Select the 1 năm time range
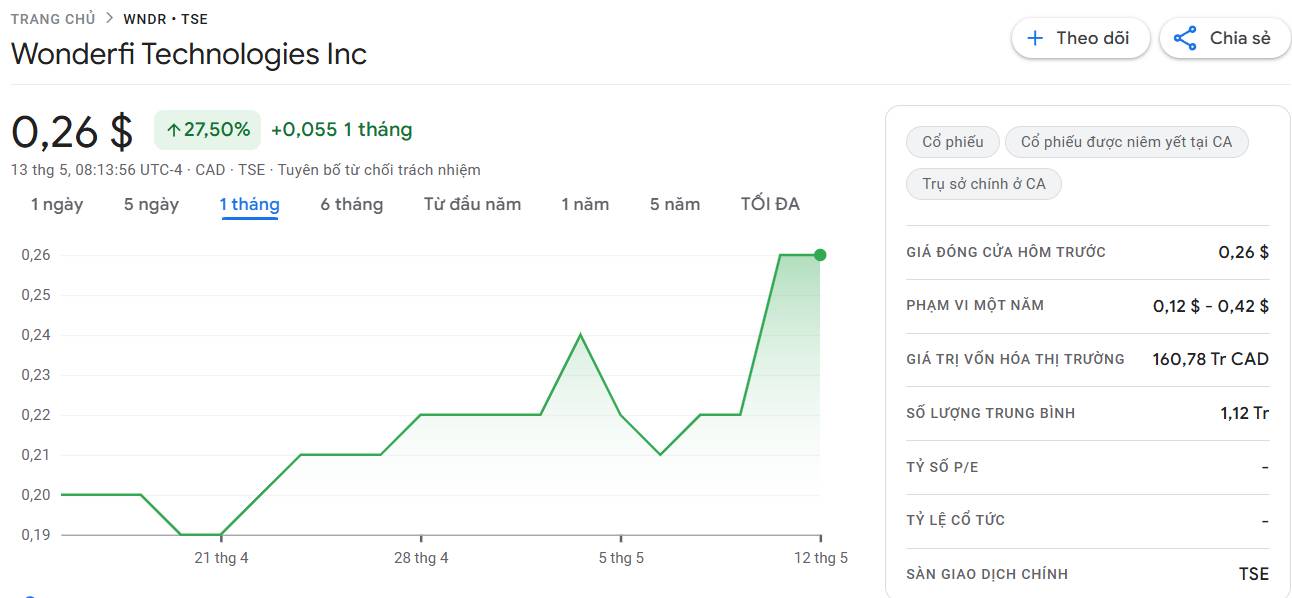1292x598 pixels. (x=585, y=204)
